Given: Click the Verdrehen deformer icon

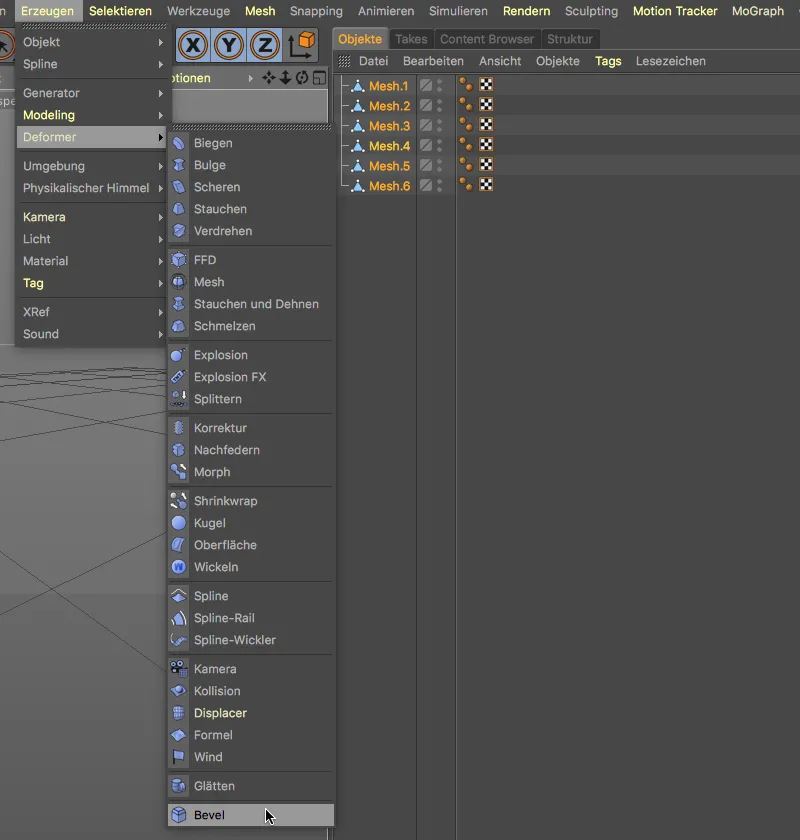Looking at the screenshot, I should pyautogui.click(x=178, y=231).
